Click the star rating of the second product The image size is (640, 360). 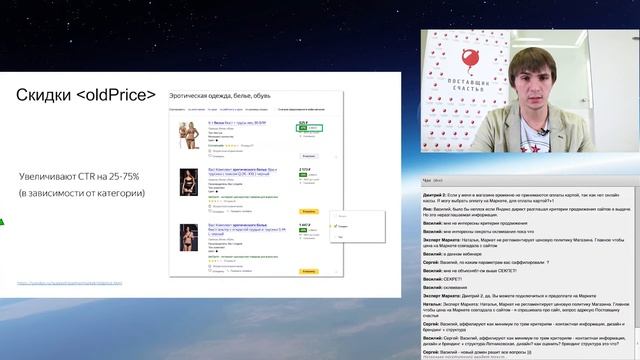point(215,201)
